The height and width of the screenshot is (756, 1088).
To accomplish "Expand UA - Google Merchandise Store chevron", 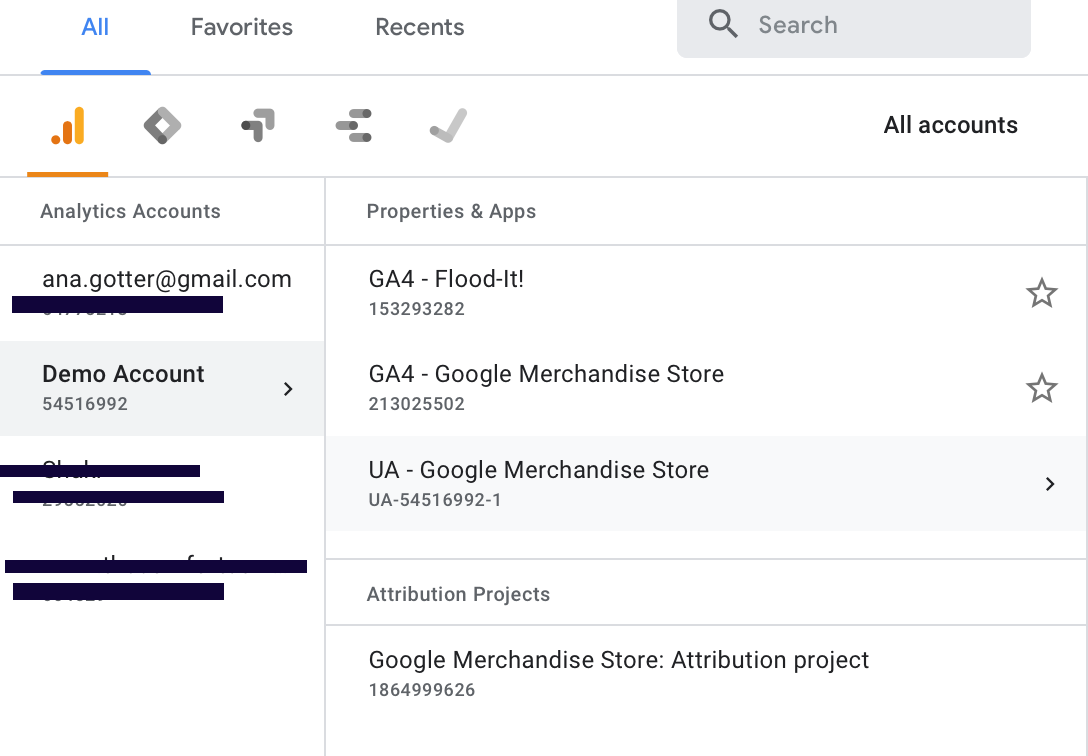I will tap(1050, 484).
